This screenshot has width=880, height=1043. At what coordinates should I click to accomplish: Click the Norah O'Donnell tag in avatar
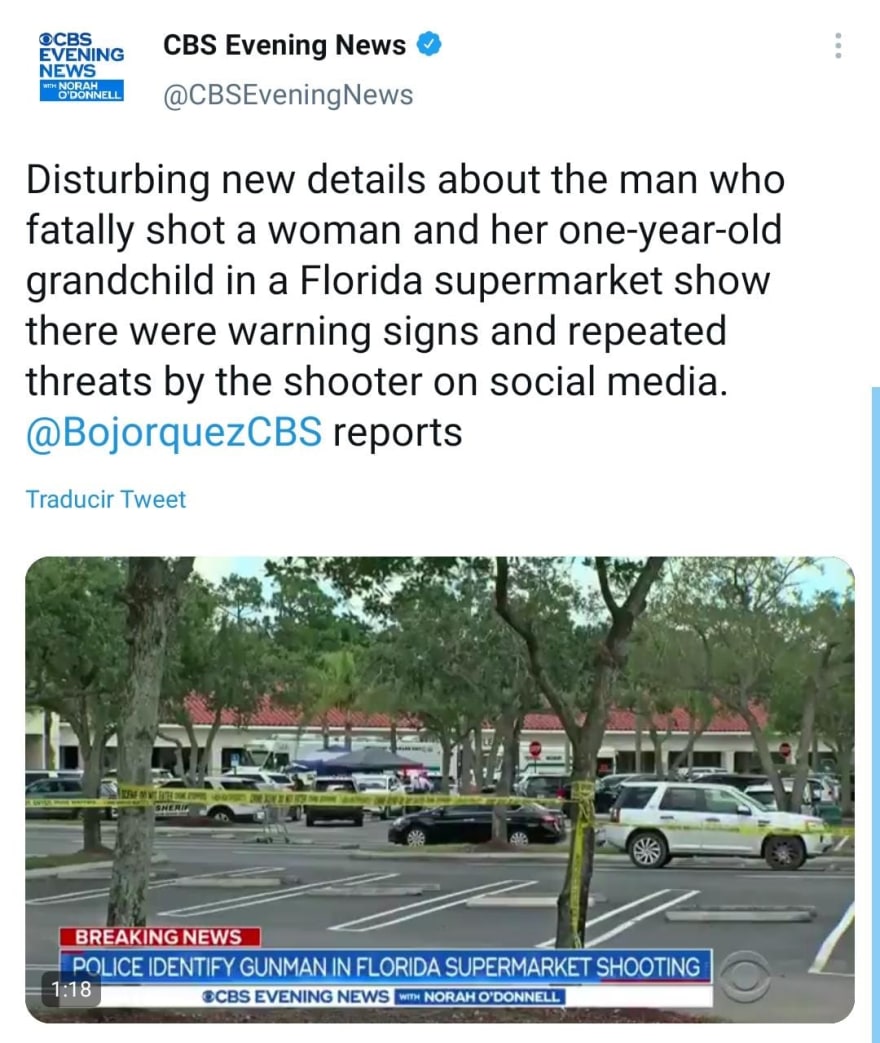point(81,90)
